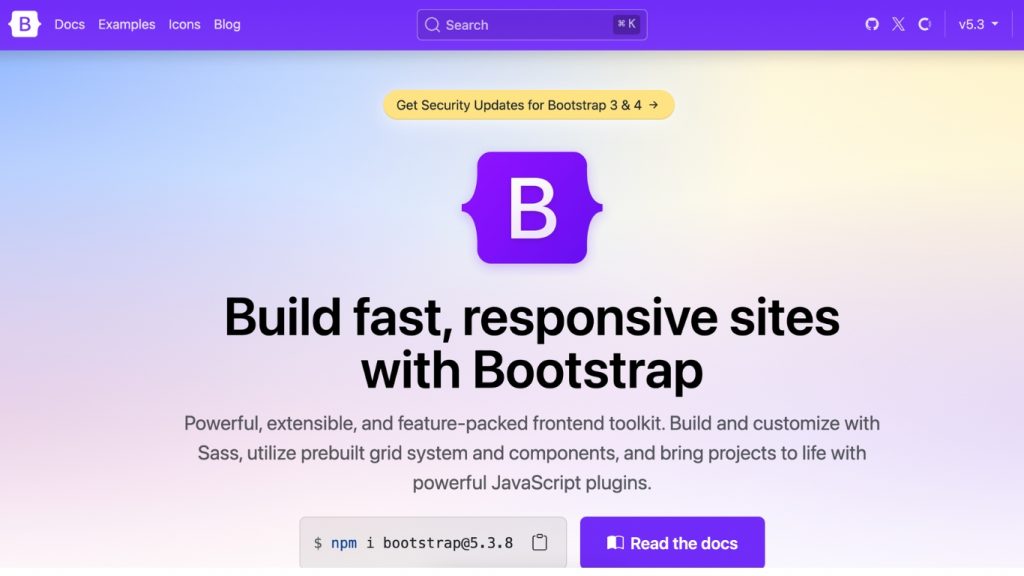Click the X (Twitter) icon in the header
The width and height of the screenshot is (1024, 576).
click(x=899, y=24)
